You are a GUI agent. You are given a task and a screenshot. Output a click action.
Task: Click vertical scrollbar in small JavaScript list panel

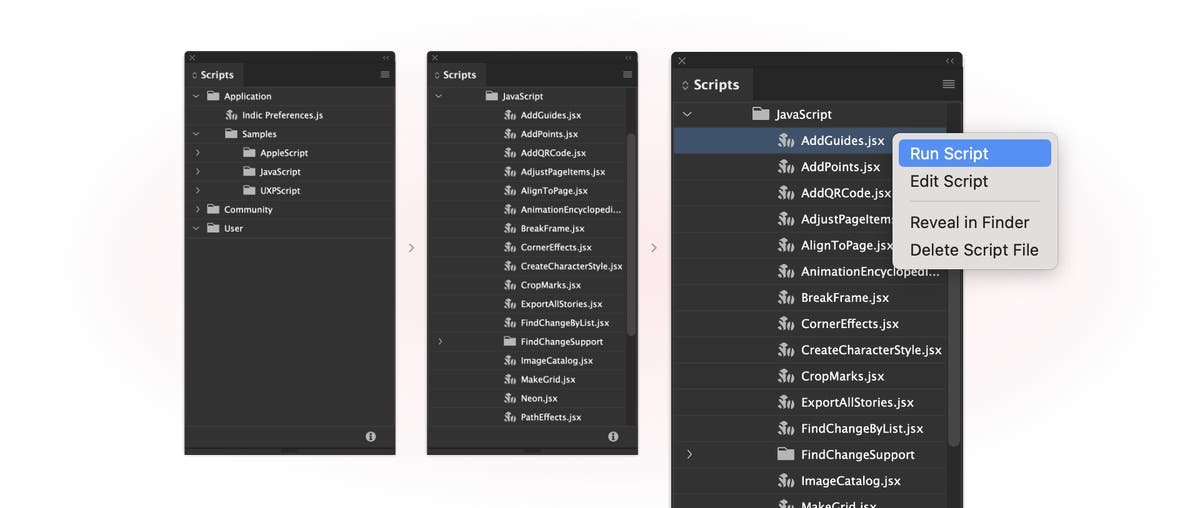point(631,233)
